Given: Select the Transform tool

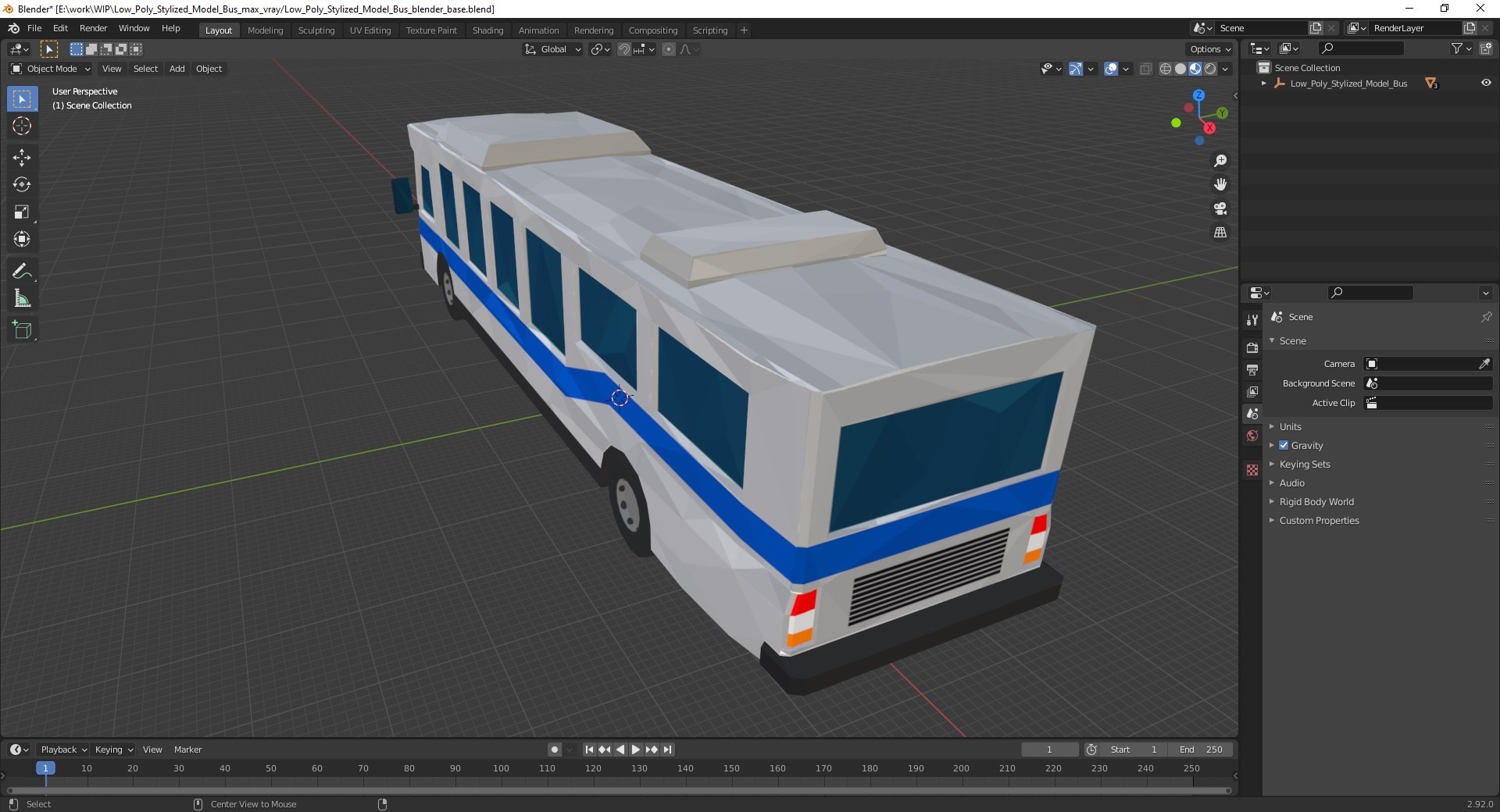Looking at the screenshot, I should coord(22,240).
